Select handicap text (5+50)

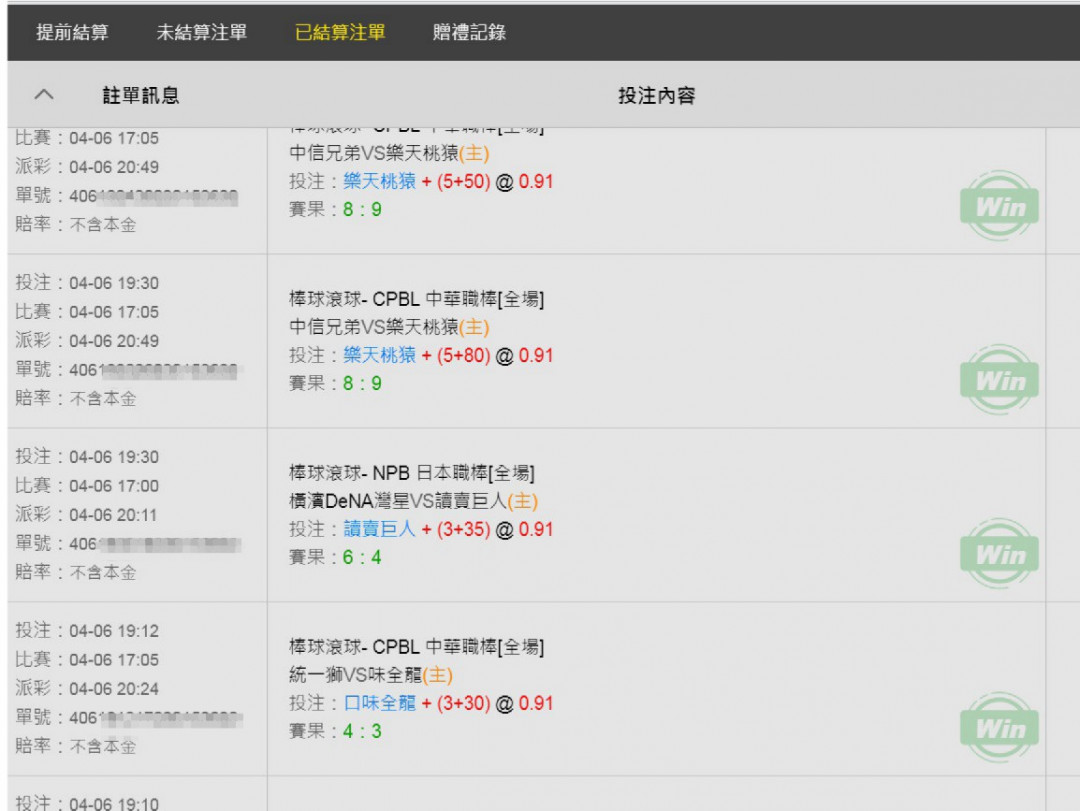tap(464, 181)
